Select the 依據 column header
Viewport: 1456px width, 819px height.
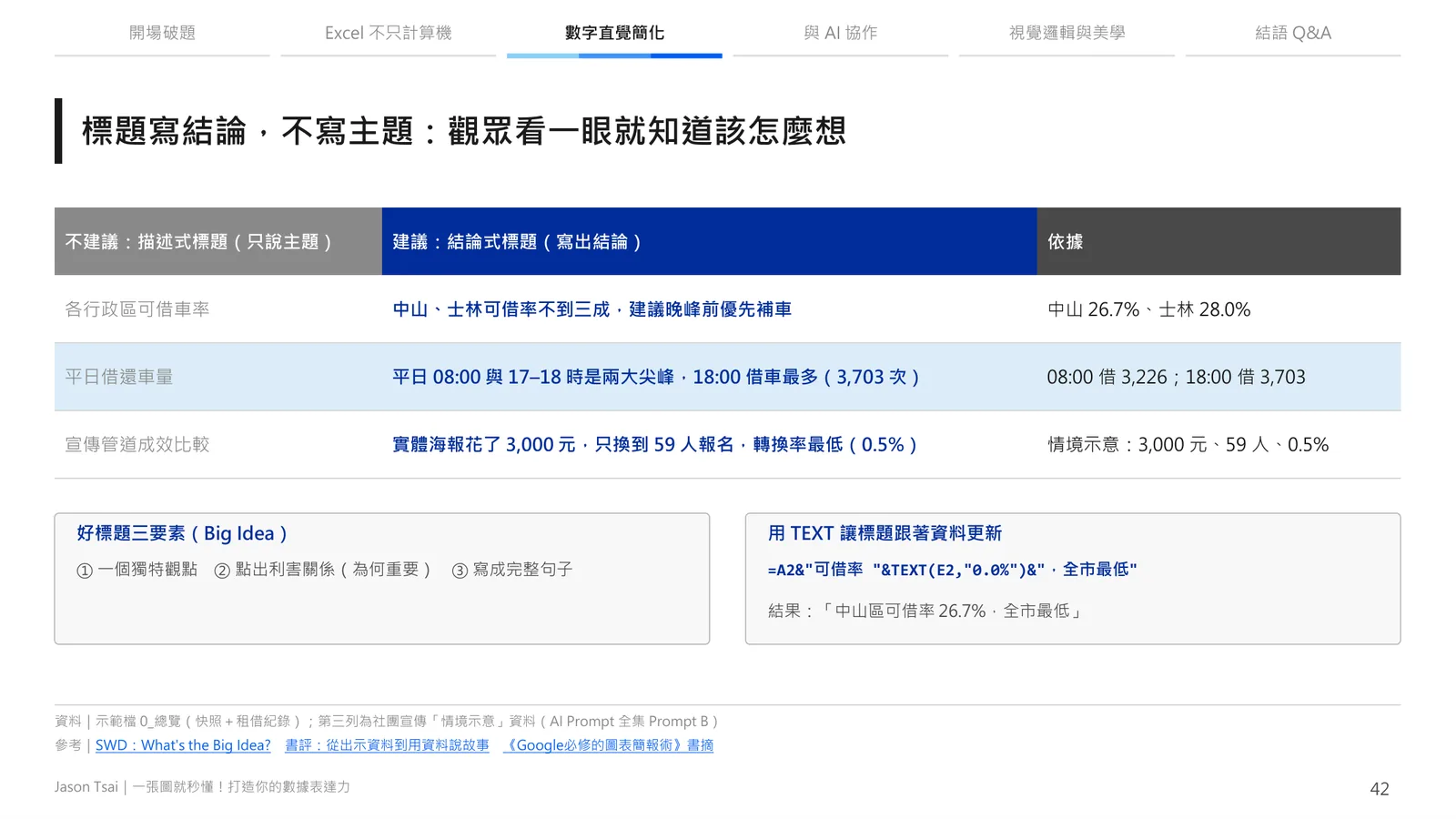pos(1218,241)
